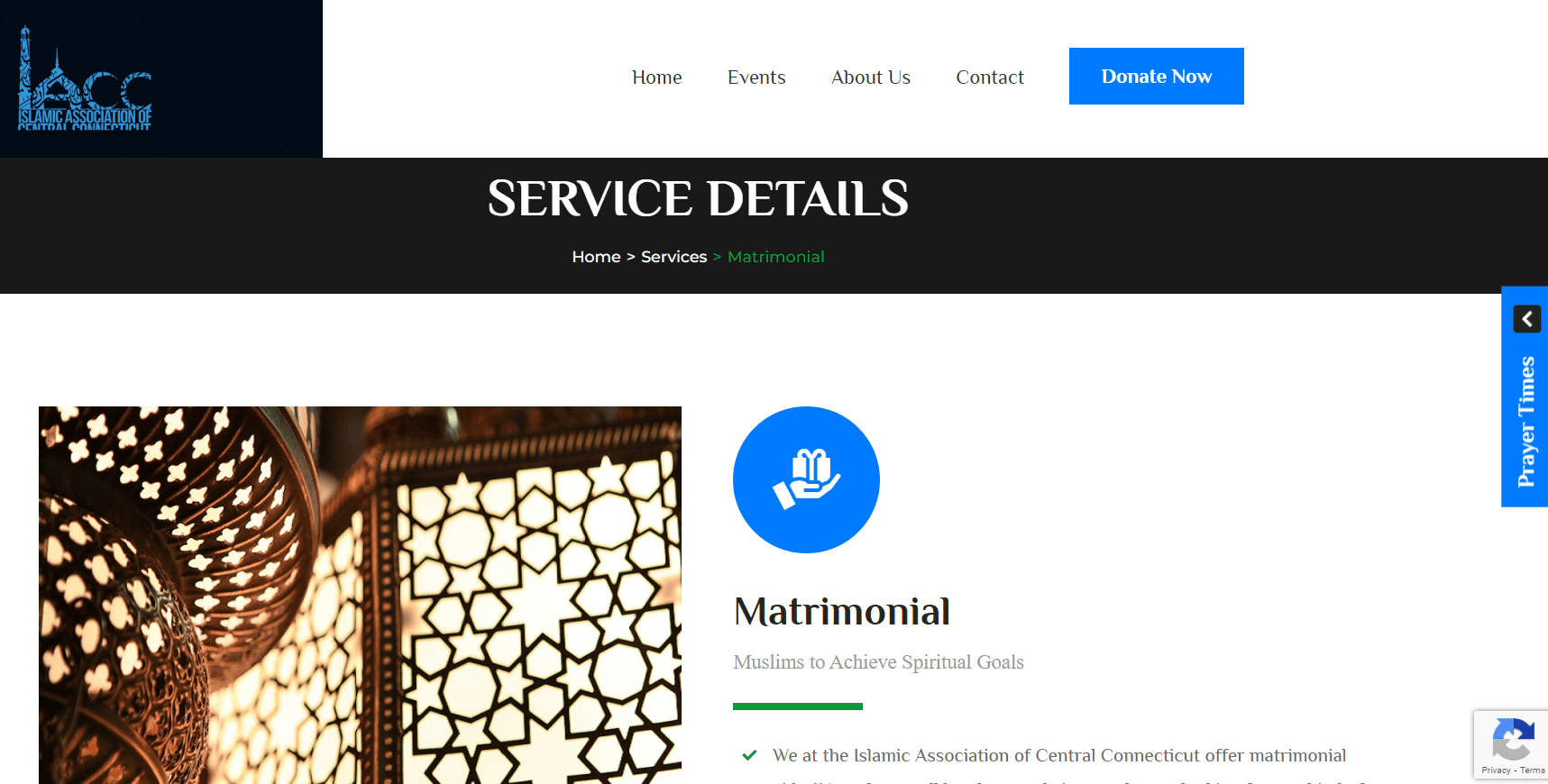Click the reCAPTCHA badge logo
This screenshot has height=784, width=1548.
pyautogui.click(x=1513, y=739)
